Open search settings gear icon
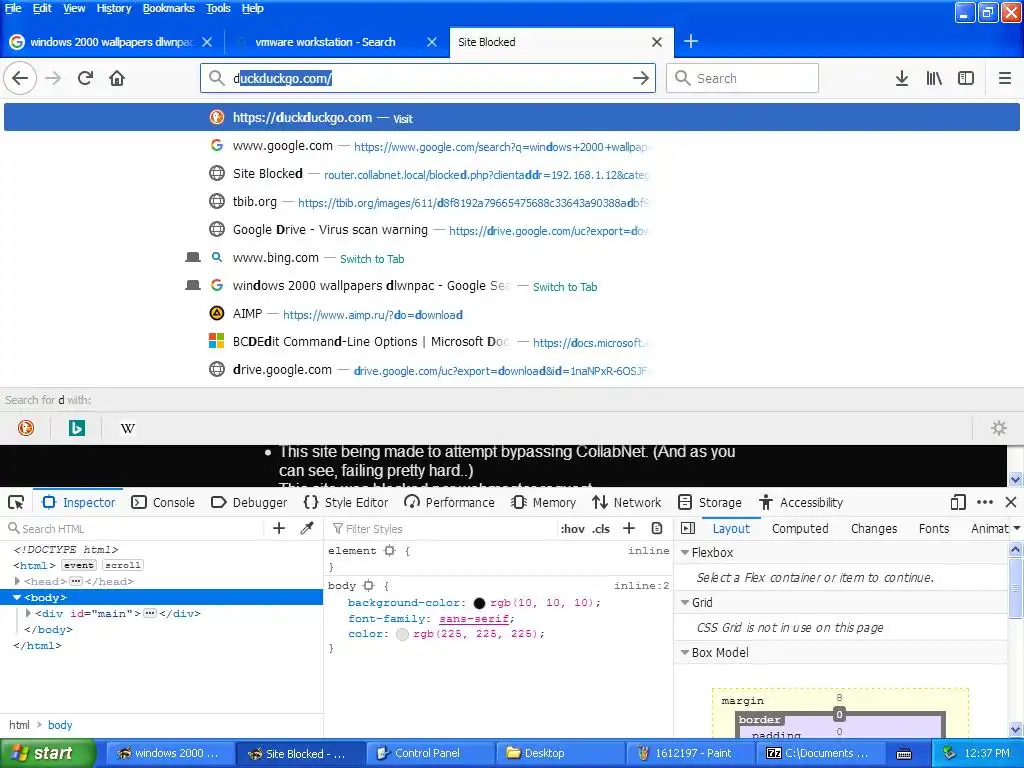Image resolution: width=1024 pixels, height=768 pixels. [999, 428]
